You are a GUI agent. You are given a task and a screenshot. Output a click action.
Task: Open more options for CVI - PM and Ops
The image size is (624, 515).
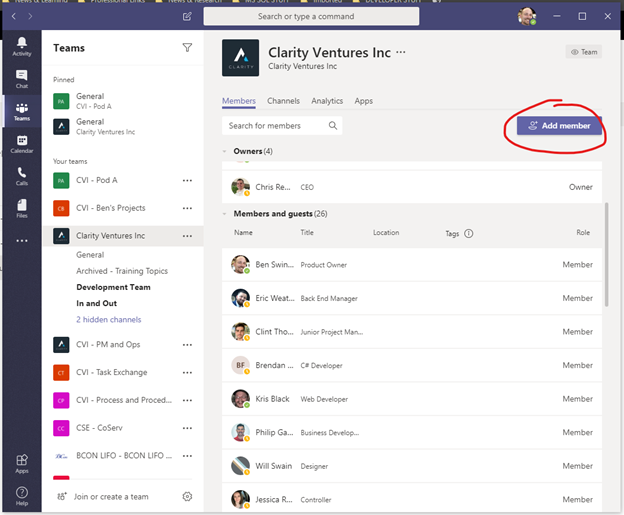pyautogui.click(x=187, y=345)
